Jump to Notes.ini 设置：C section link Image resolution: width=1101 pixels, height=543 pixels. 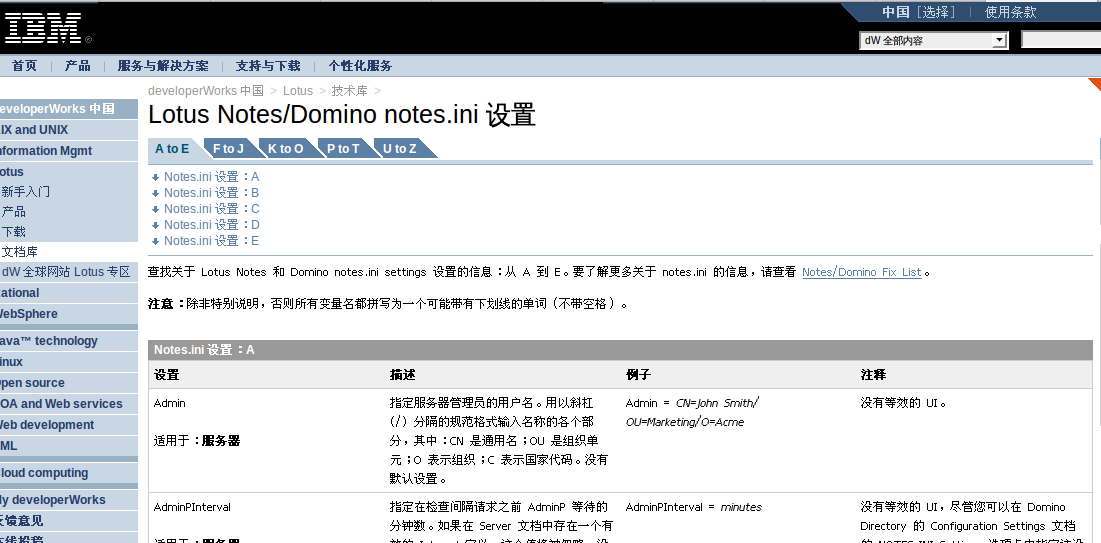[211, 209]
